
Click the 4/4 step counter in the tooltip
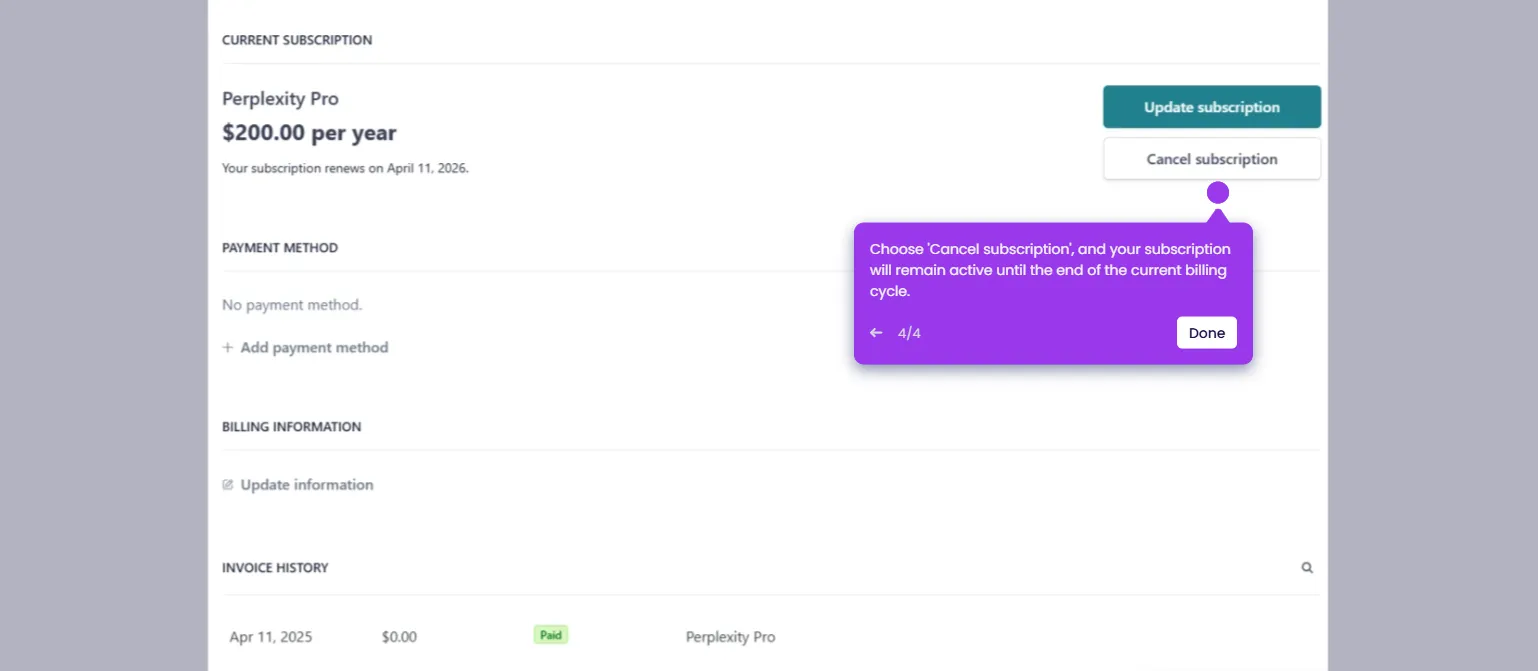(x=909, y=333)
